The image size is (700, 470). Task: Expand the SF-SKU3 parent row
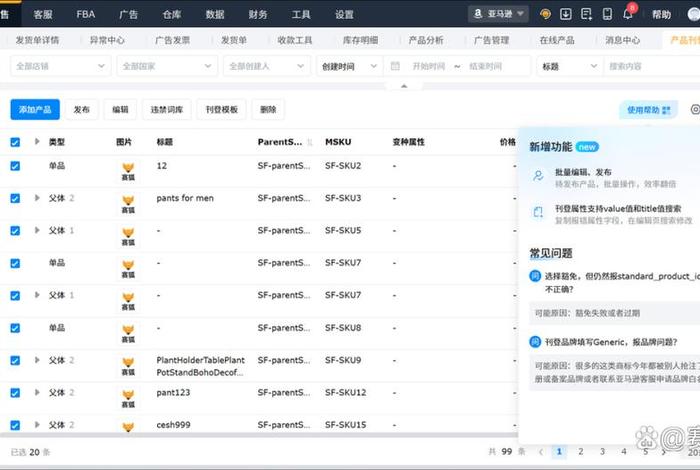(x=37, y=198)
